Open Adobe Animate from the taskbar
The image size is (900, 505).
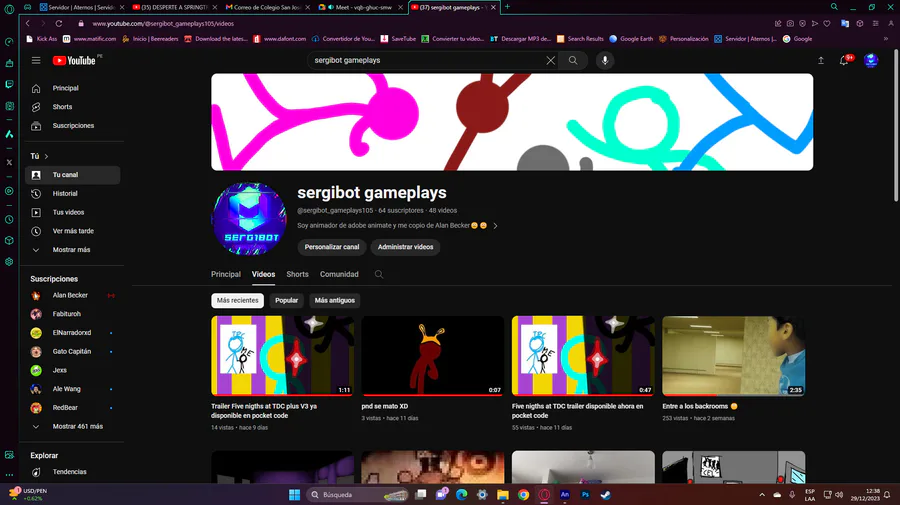tap(565, 494)
